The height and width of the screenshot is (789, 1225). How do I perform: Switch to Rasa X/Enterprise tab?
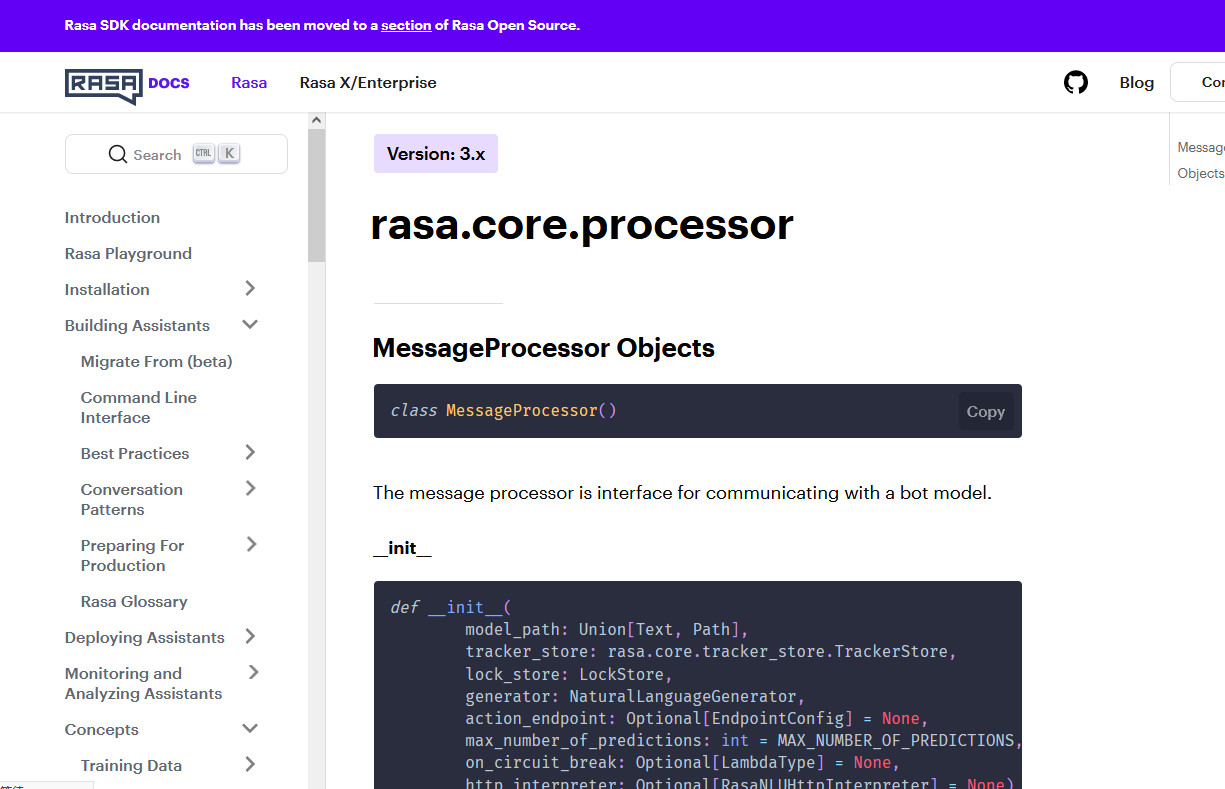click(368, 82)
